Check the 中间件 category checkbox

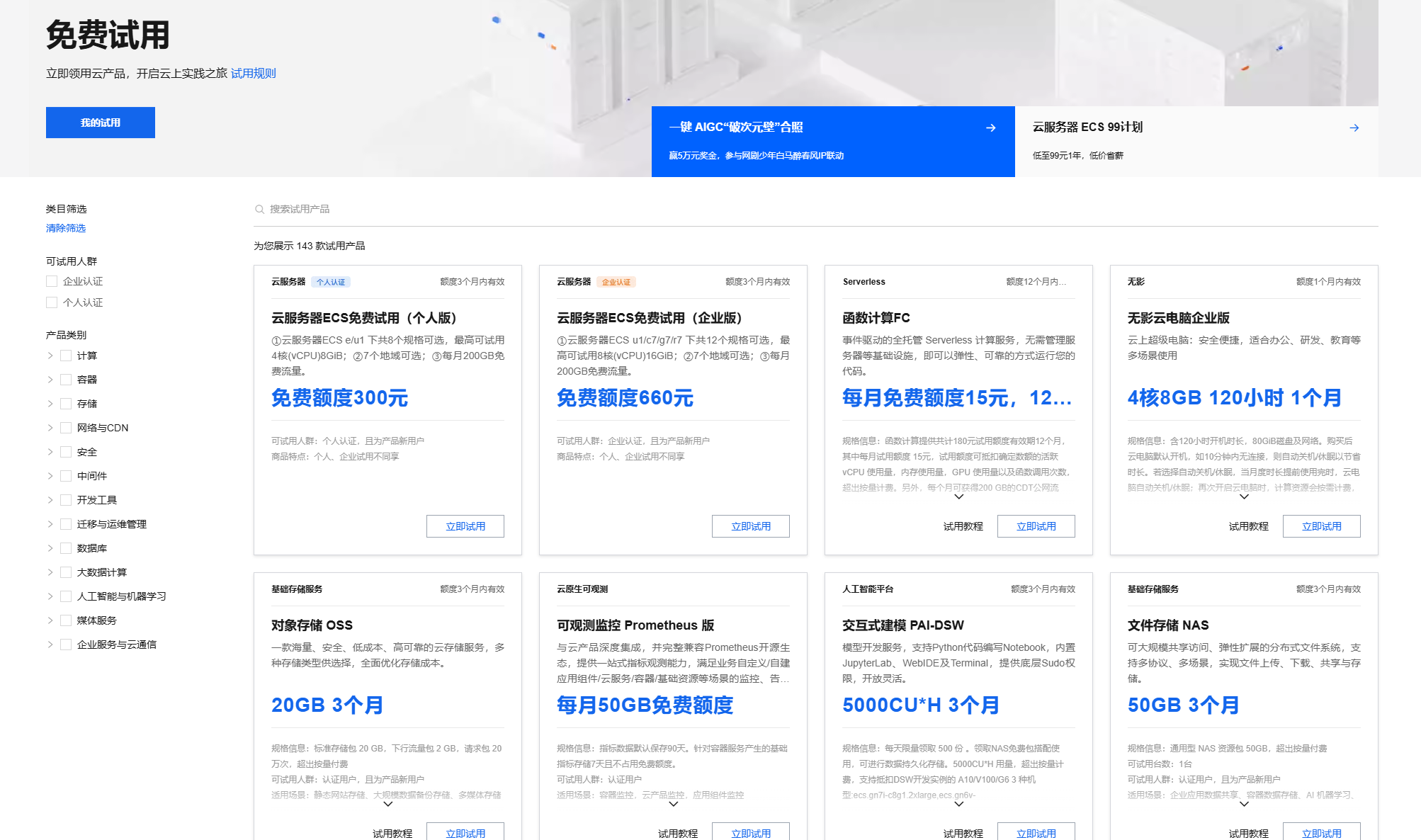pos(66,476)
